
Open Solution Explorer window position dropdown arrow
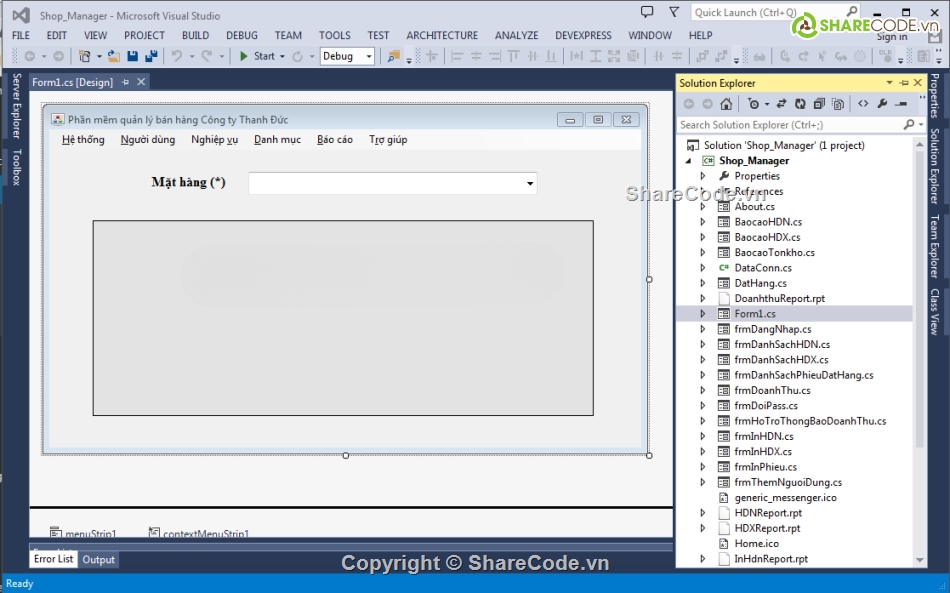889,82
